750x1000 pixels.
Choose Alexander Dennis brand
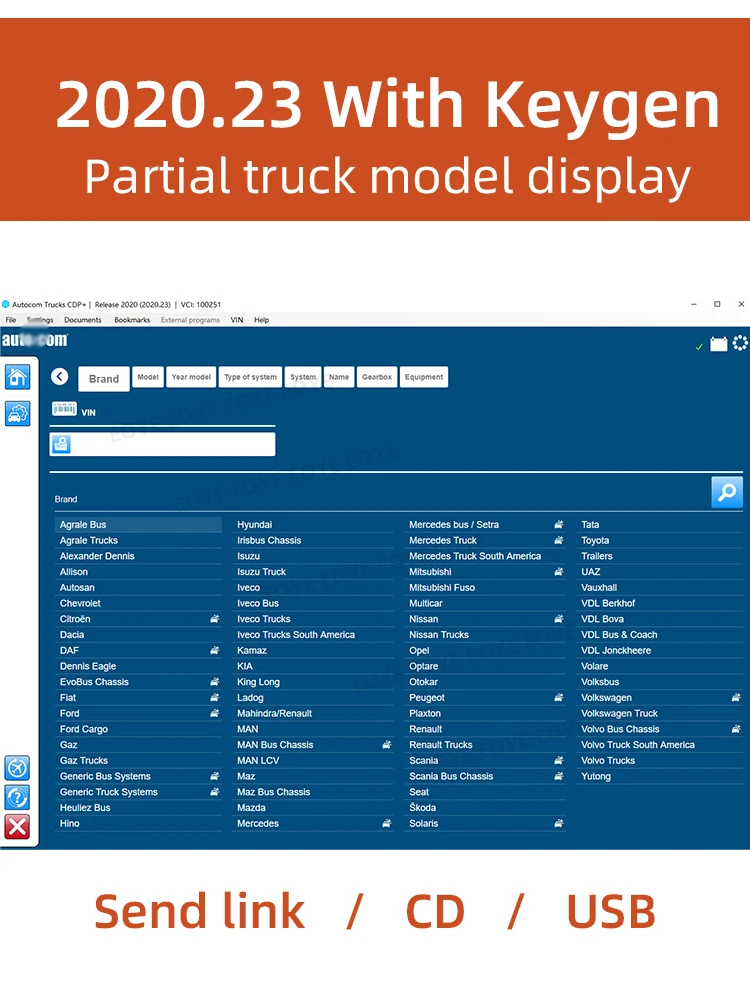[138, 556]
